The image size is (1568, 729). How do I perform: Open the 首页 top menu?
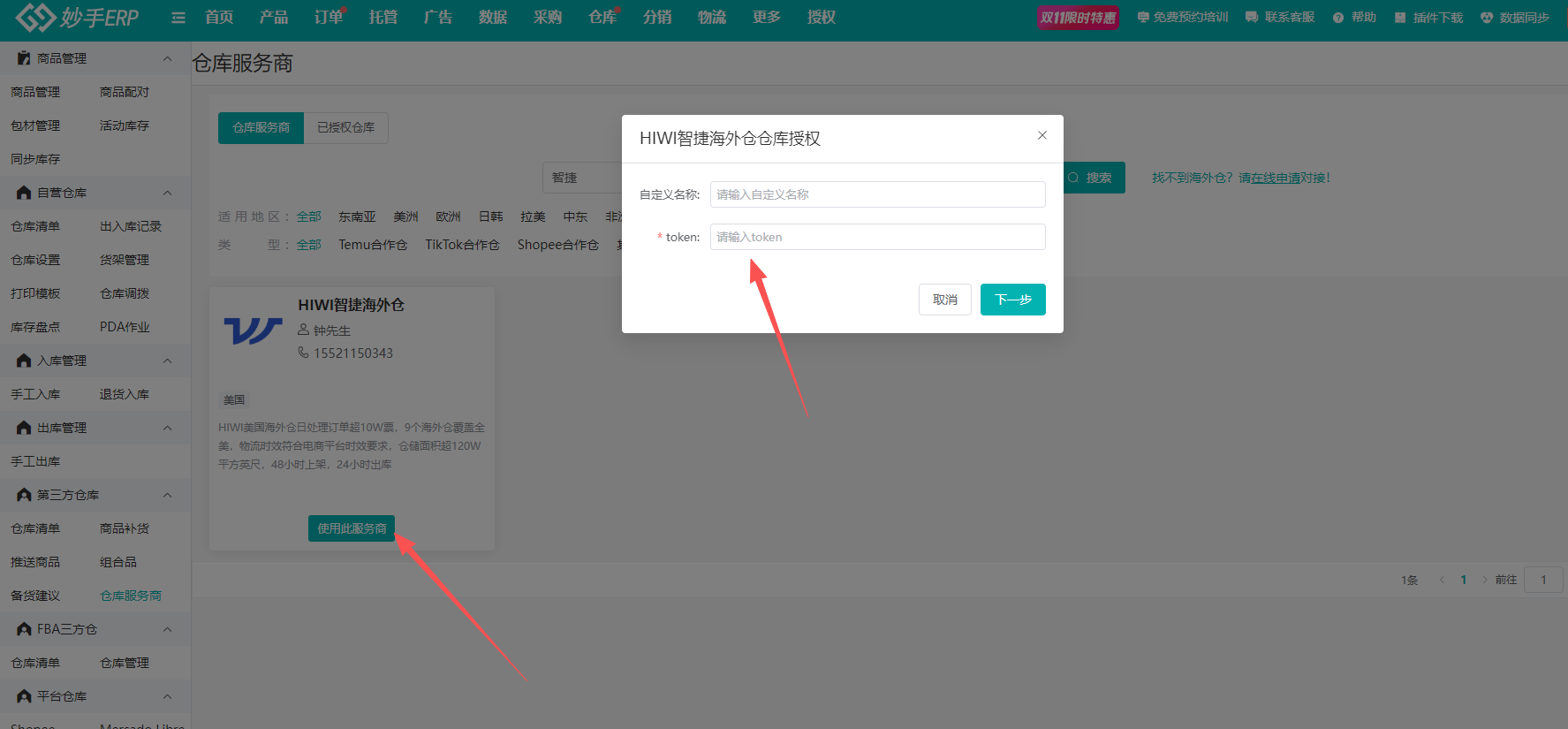point(219,18)
